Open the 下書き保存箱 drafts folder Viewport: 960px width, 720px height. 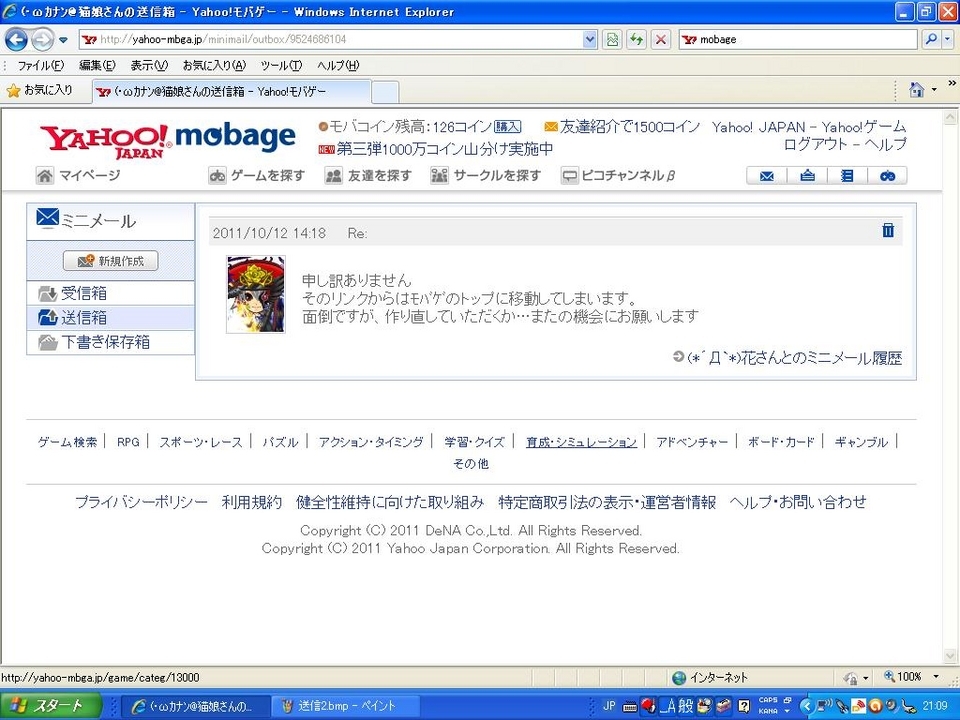111,342
